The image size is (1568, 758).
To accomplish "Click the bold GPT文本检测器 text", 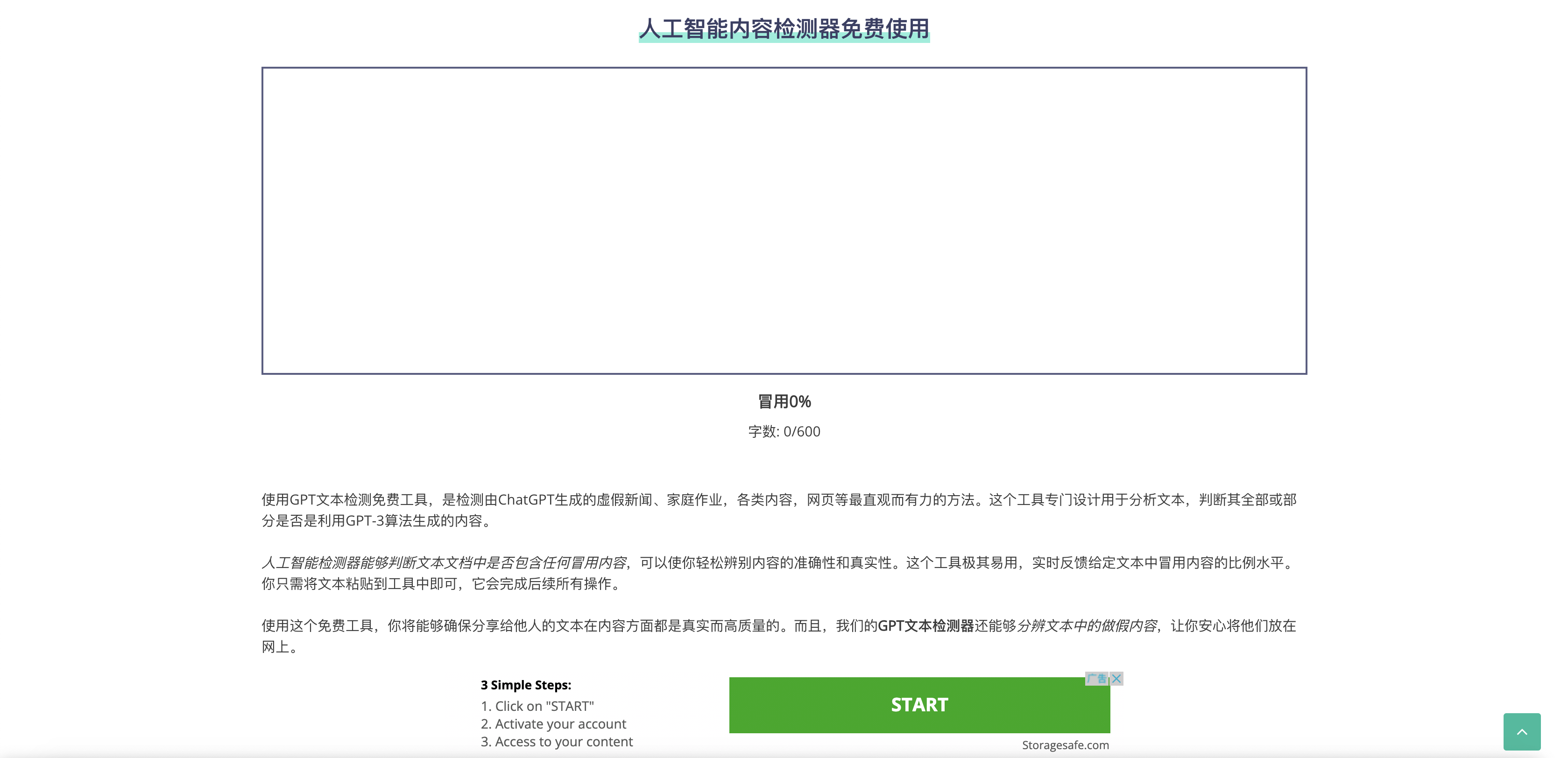I will pos(926,625).
